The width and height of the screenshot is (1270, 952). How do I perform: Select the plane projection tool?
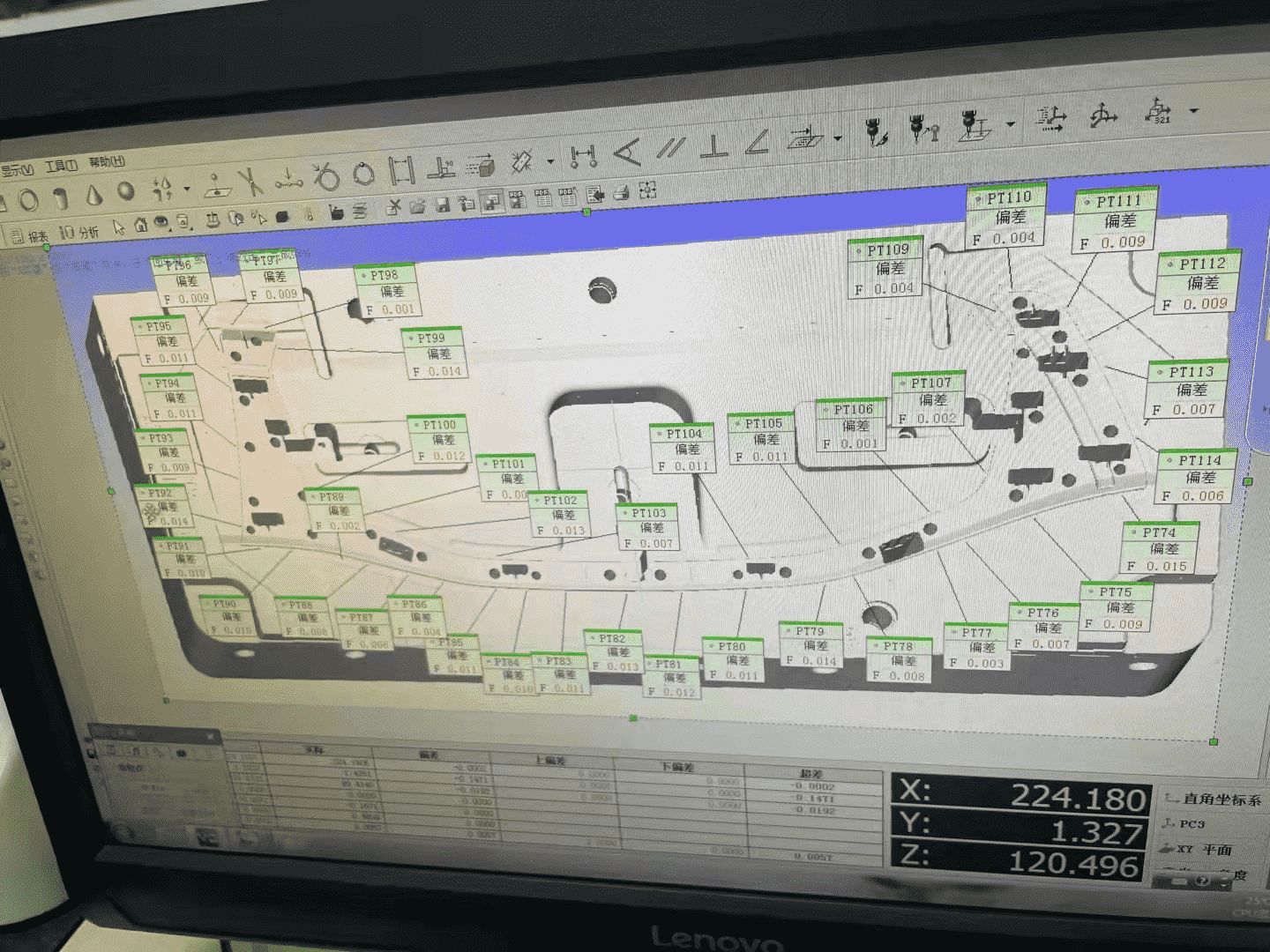(x=805, y=138)
